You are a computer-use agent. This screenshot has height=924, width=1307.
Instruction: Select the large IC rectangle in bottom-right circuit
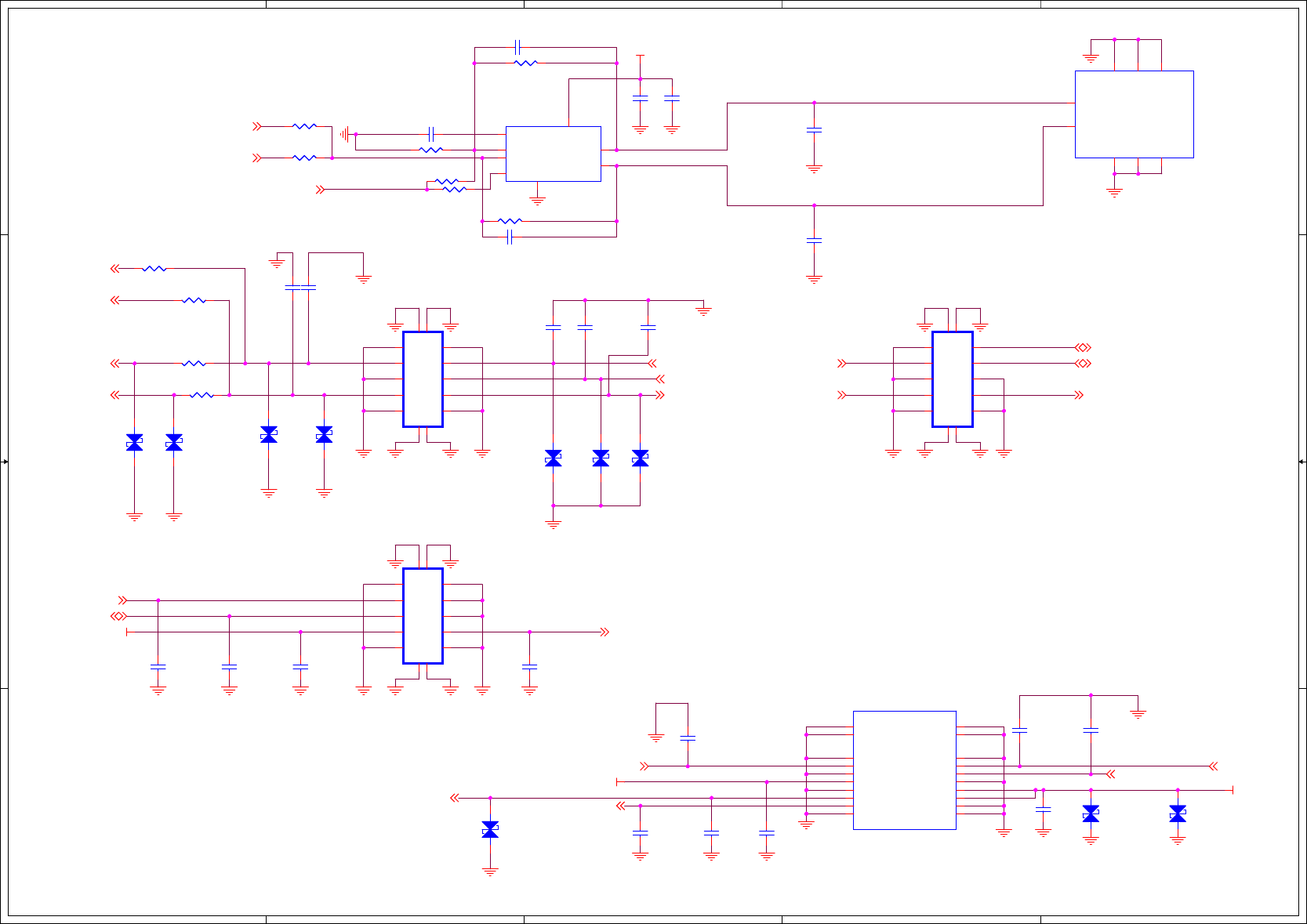click(x=904, y=770)
